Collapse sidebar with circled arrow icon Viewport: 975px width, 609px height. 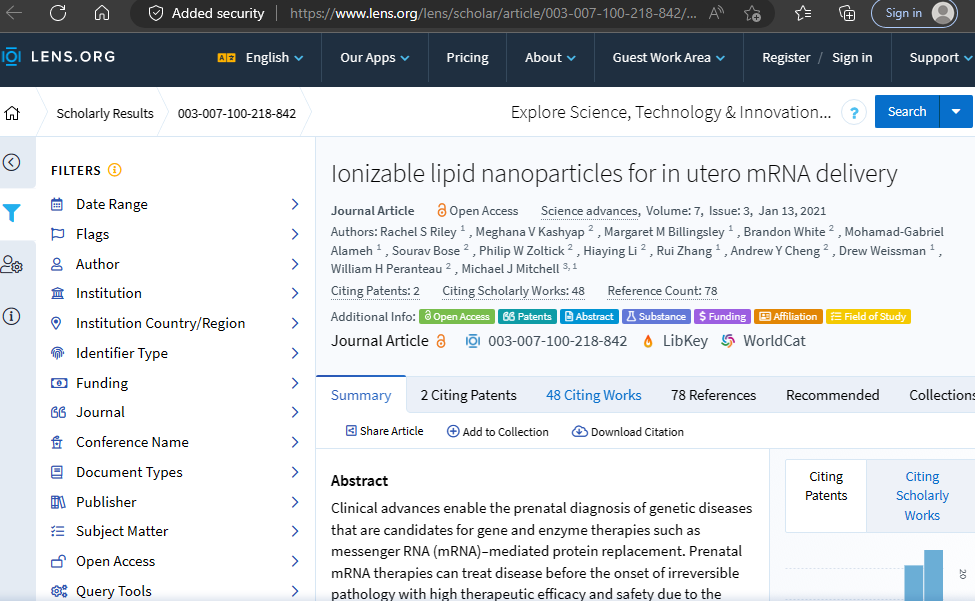(12, 162)
